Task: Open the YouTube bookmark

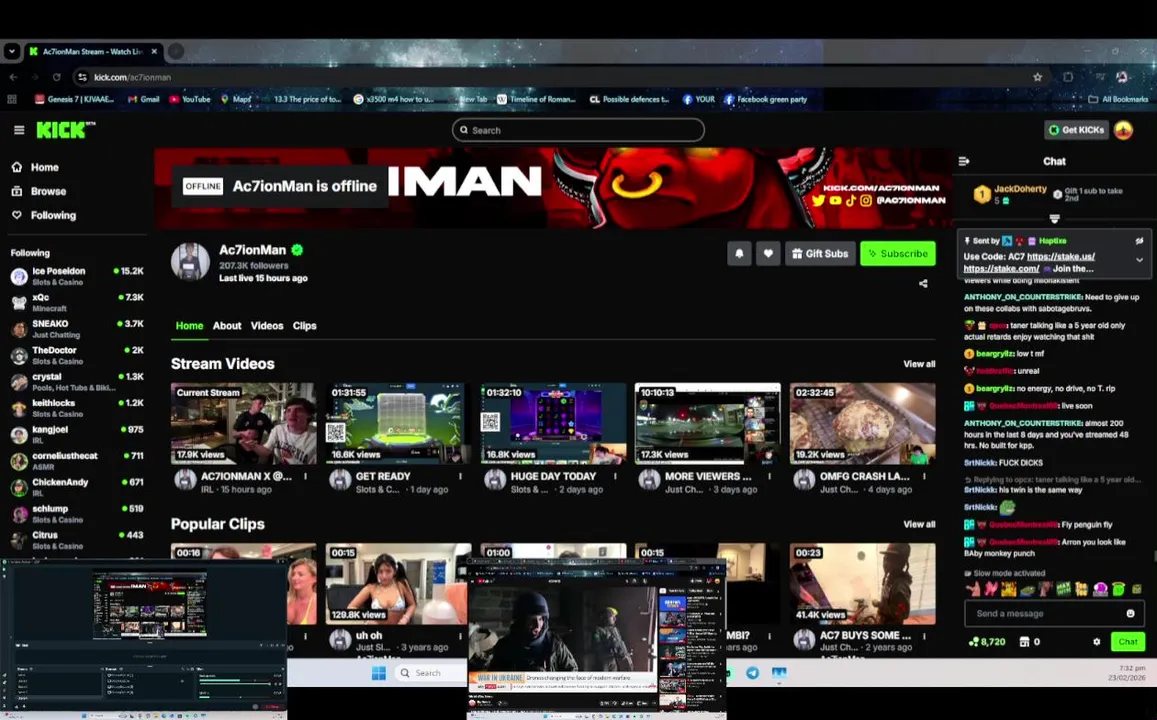Action: click(190, 99)
